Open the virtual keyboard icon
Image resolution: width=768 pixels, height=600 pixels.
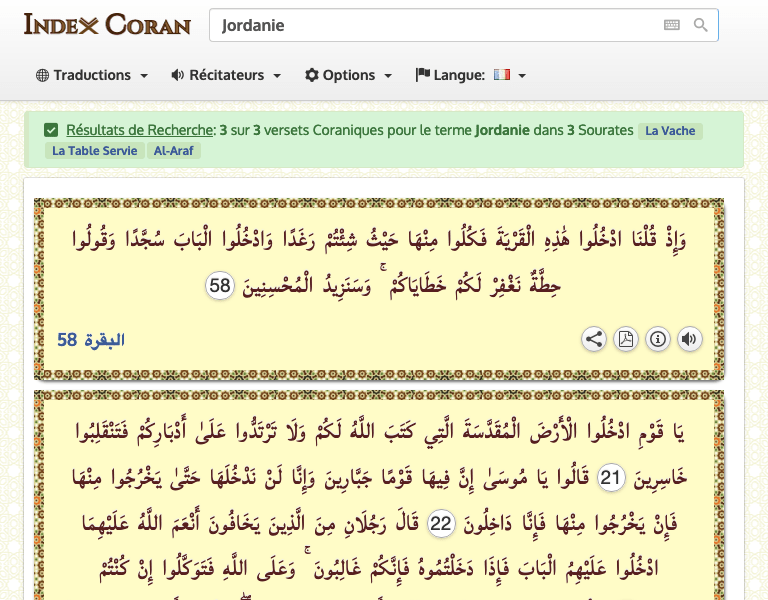[672, 26]
